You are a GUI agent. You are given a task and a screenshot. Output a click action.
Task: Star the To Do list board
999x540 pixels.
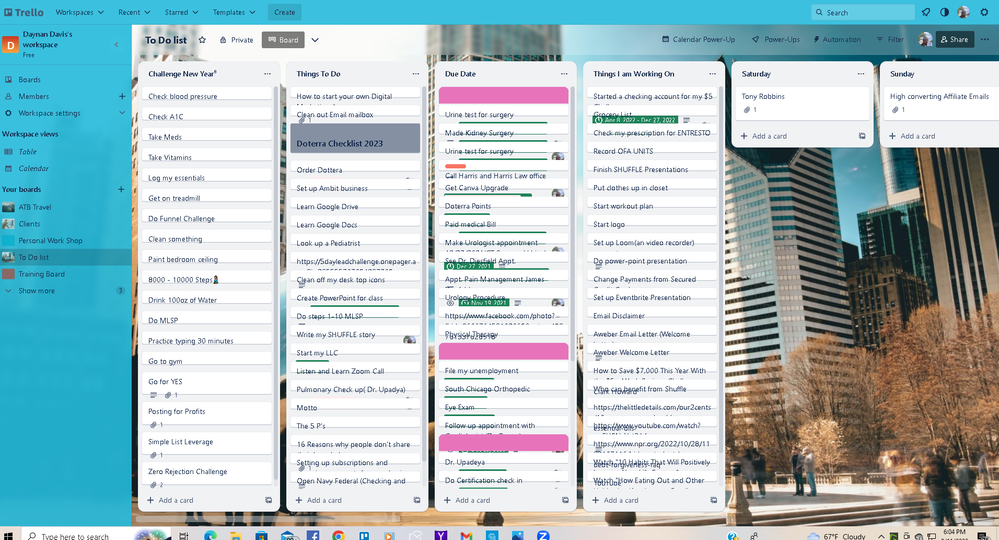coord(202,39)
